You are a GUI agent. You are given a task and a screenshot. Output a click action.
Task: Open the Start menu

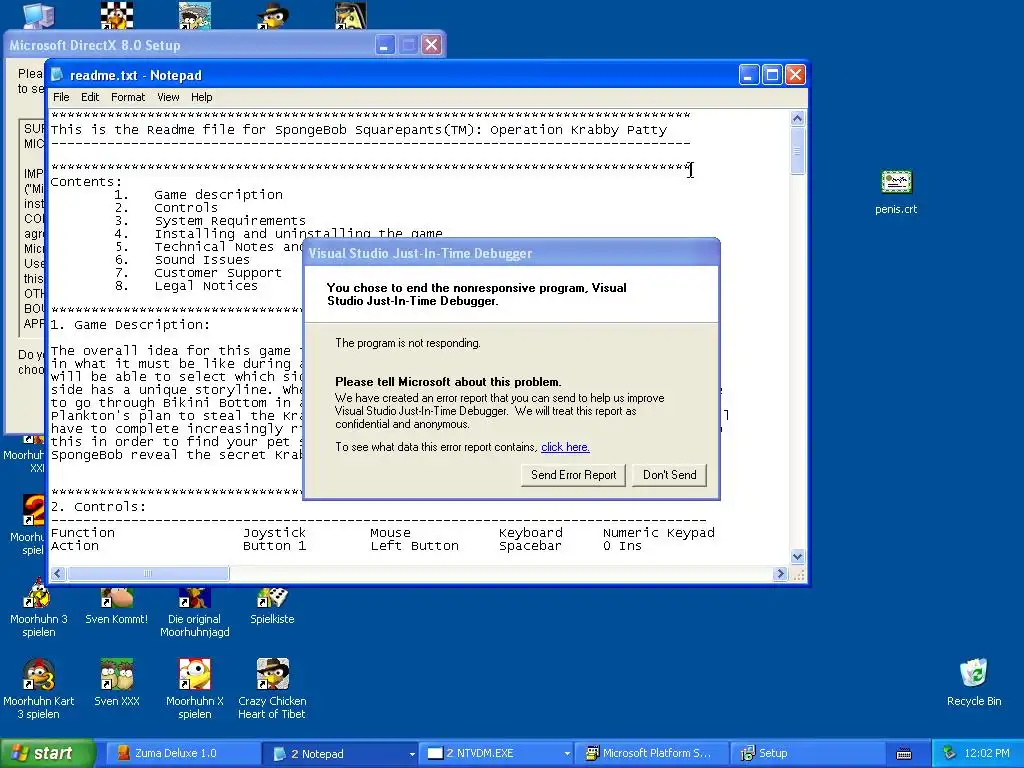pyautogui.click(x=47, y=753)
